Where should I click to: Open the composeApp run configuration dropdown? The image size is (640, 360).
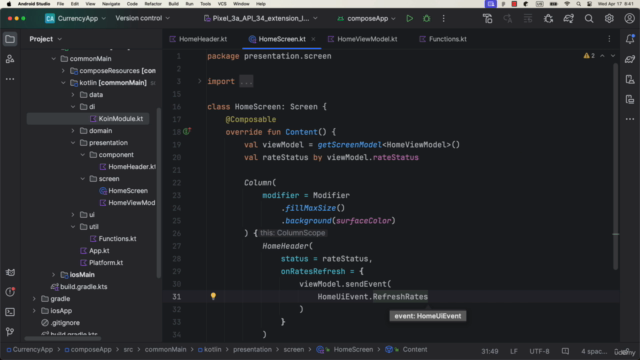[367, 18]
